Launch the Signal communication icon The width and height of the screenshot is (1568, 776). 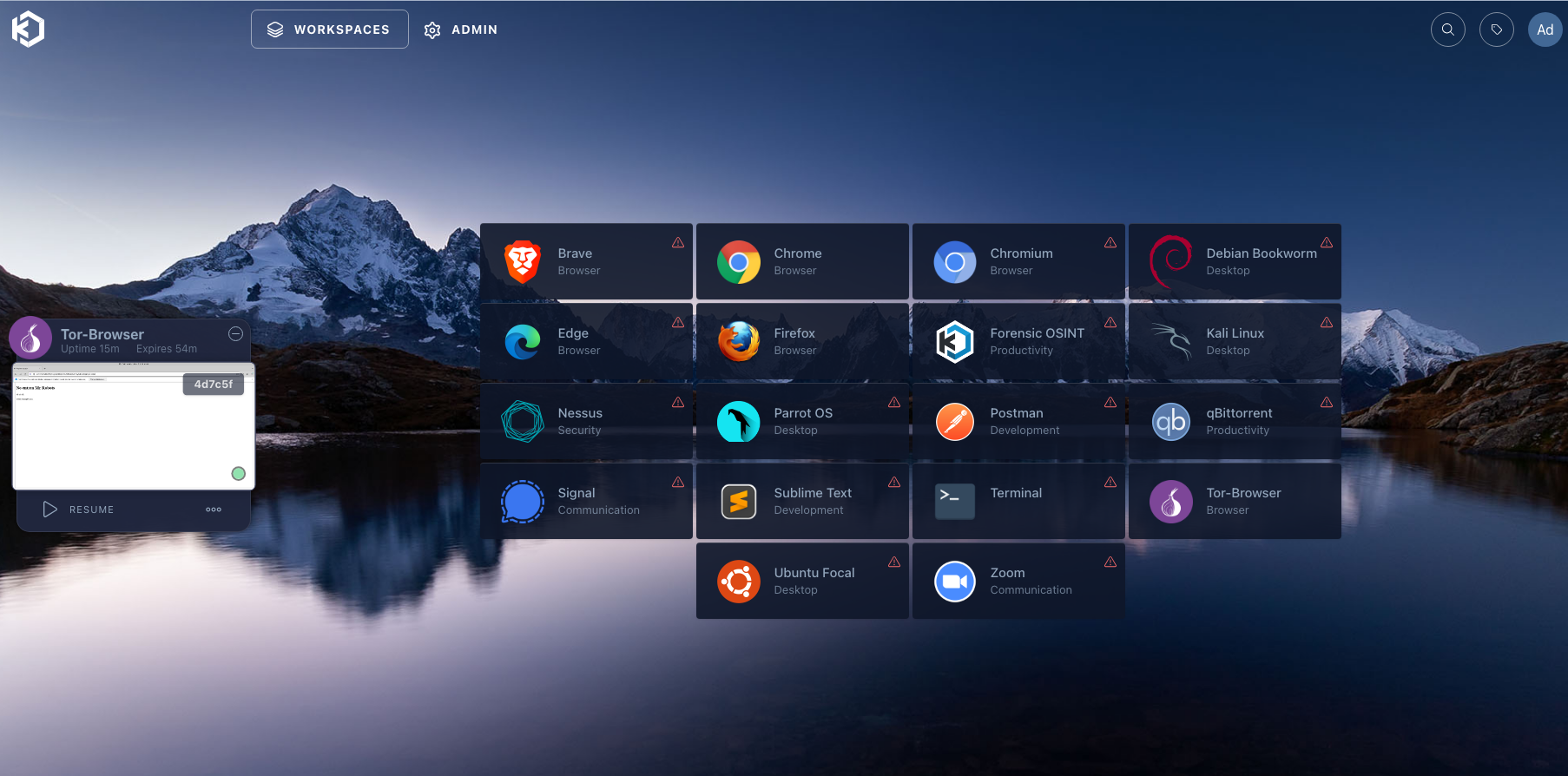(x=523, y=501)
